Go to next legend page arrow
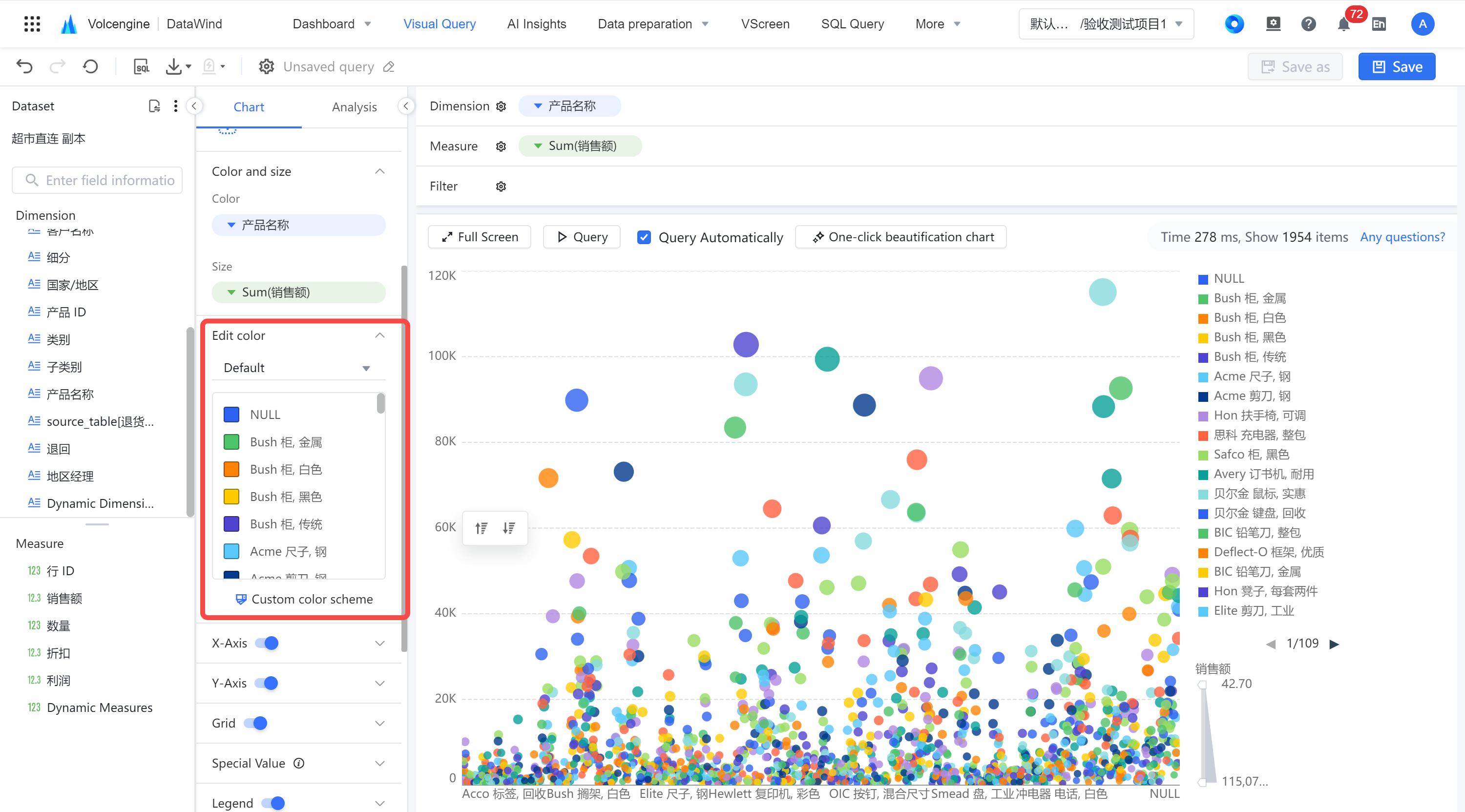This screenshot has width=1465, height=812. pyautogui.click(x=1334, y=644)
